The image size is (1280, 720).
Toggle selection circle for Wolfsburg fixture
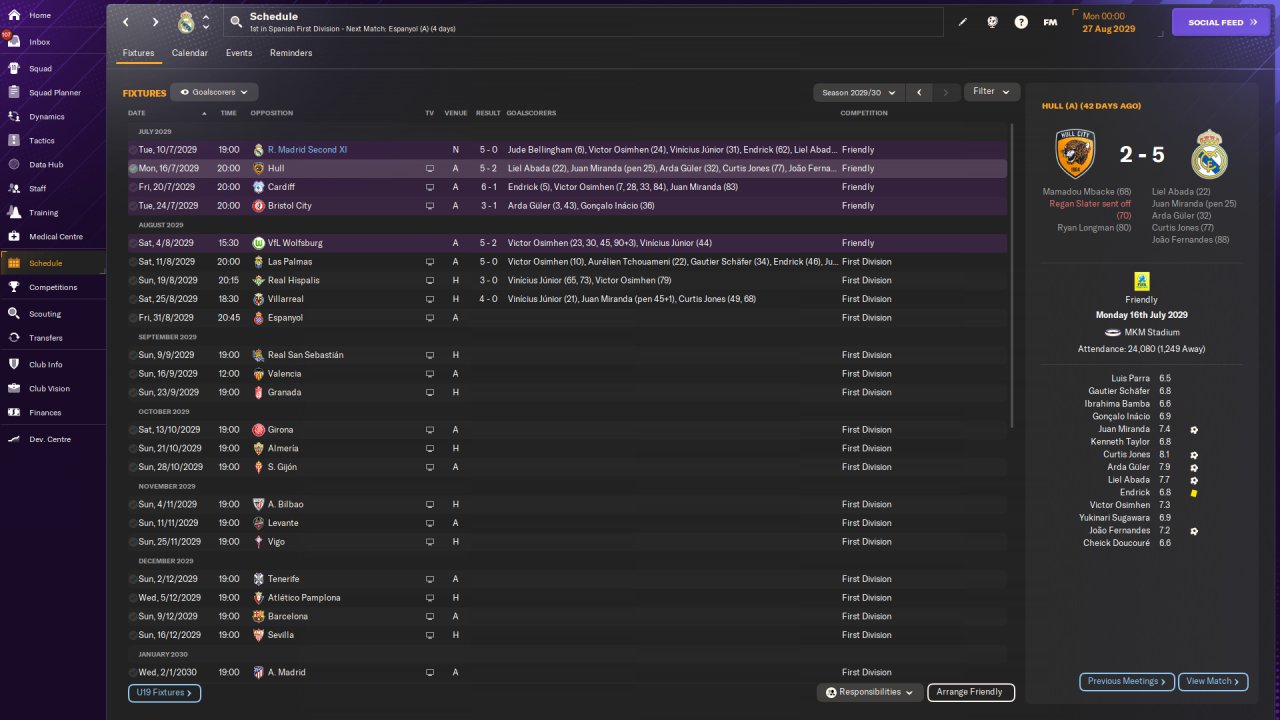[133, 243]
